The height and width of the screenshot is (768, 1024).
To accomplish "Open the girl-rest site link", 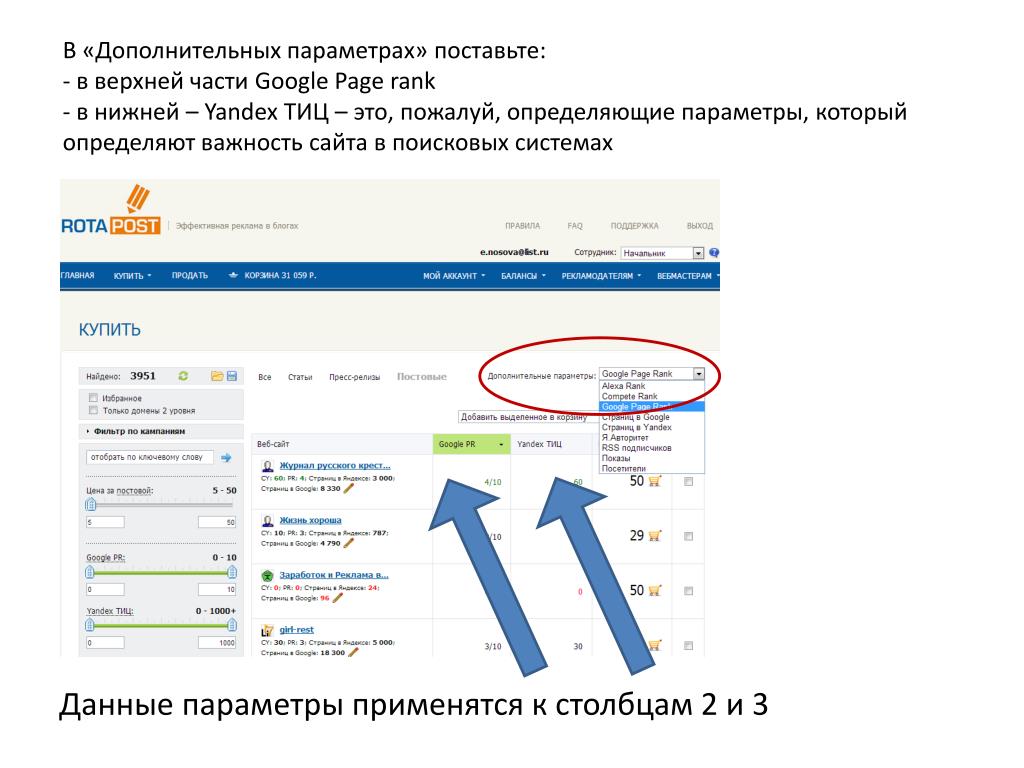I will coord(296,630).
